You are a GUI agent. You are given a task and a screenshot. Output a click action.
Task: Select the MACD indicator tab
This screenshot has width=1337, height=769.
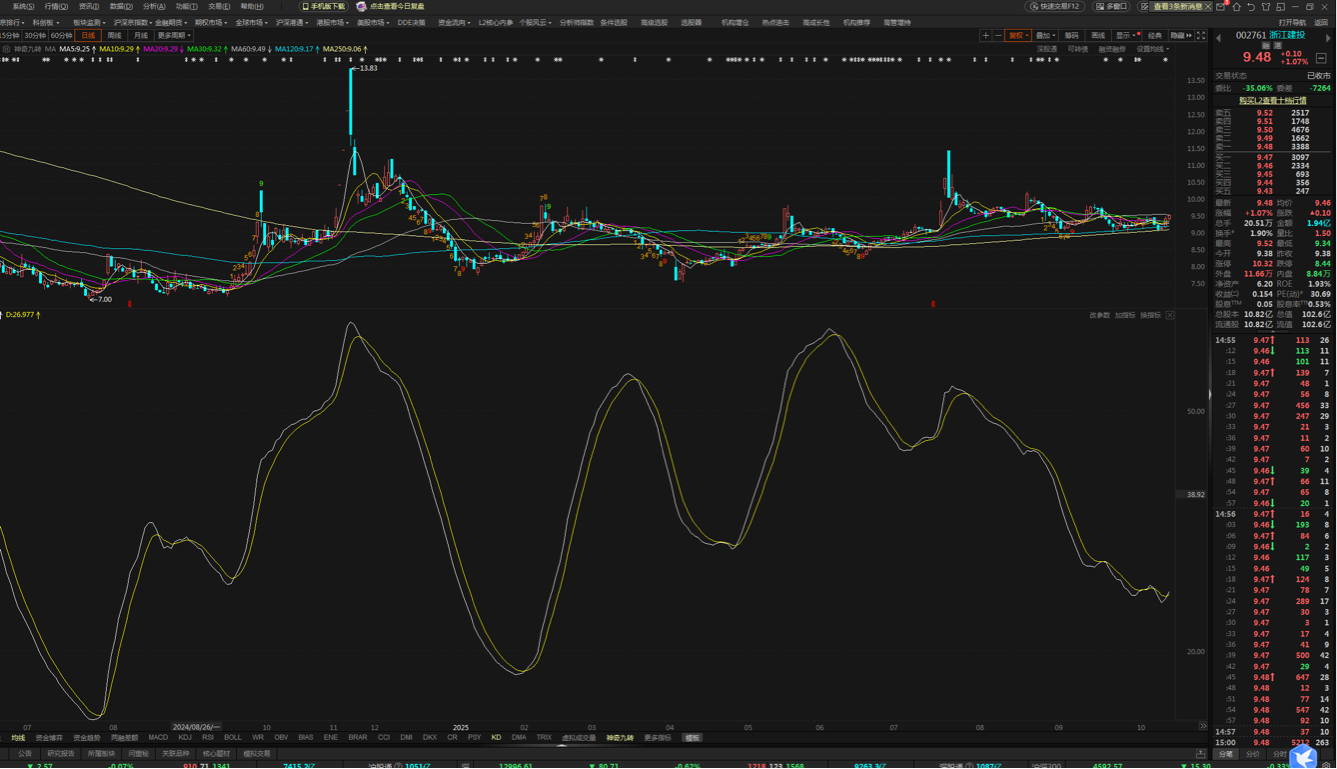coord(158,738)
